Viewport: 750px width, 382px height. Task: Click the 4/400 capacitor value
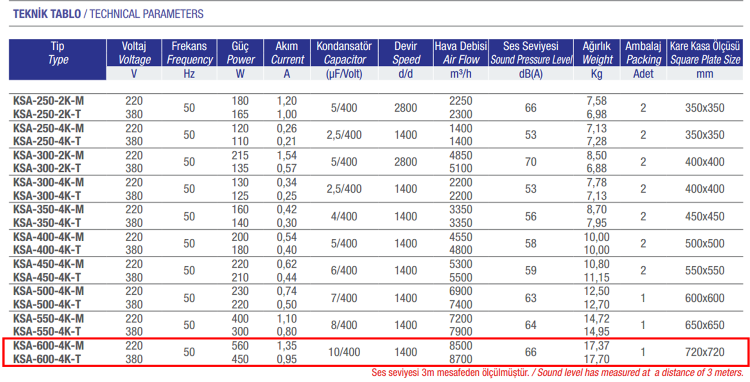point(344,217)
